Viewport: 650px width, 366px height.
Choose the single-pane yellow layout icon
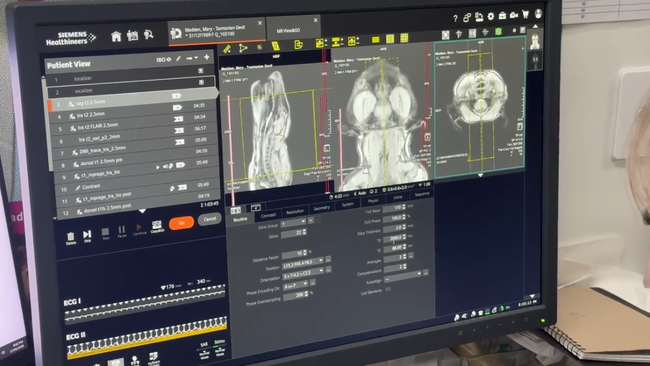(x=376, y=40)
